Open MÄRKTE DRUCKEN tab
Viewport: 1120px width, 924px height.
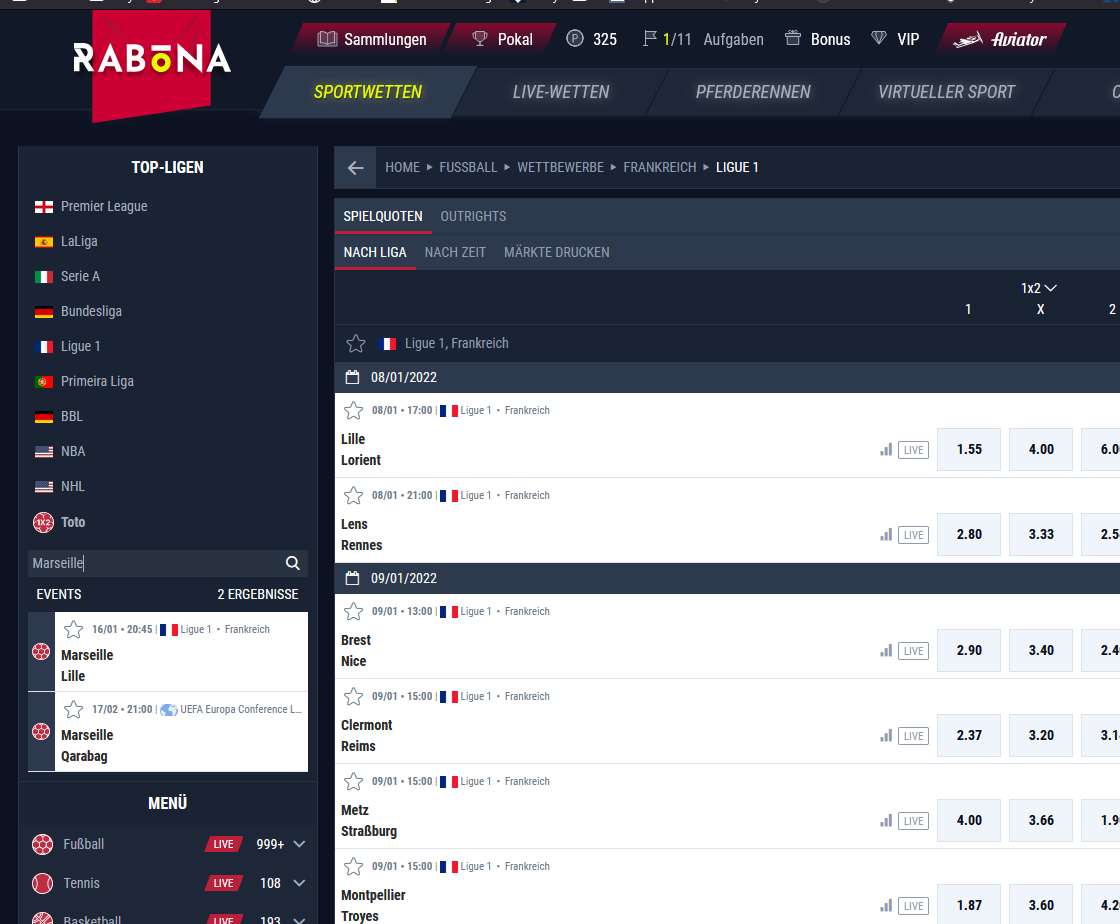click(556, 253)
